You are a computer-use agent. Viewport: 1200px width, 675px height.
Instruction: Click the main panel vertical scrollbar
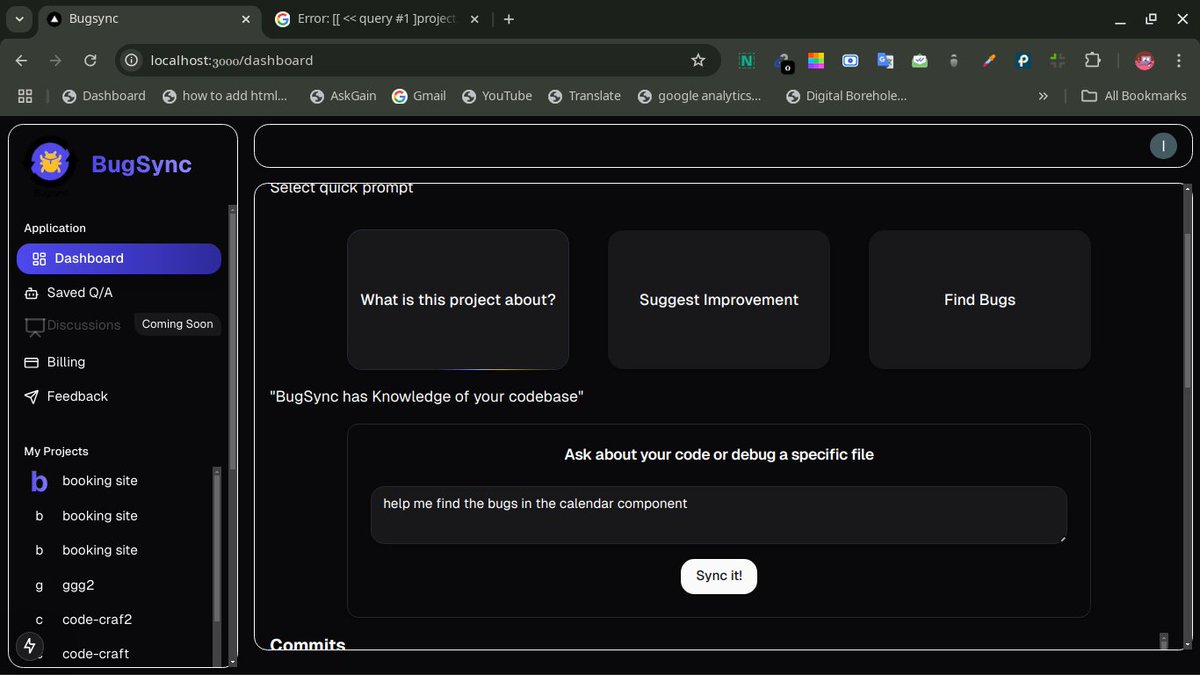click(1187, 310)
